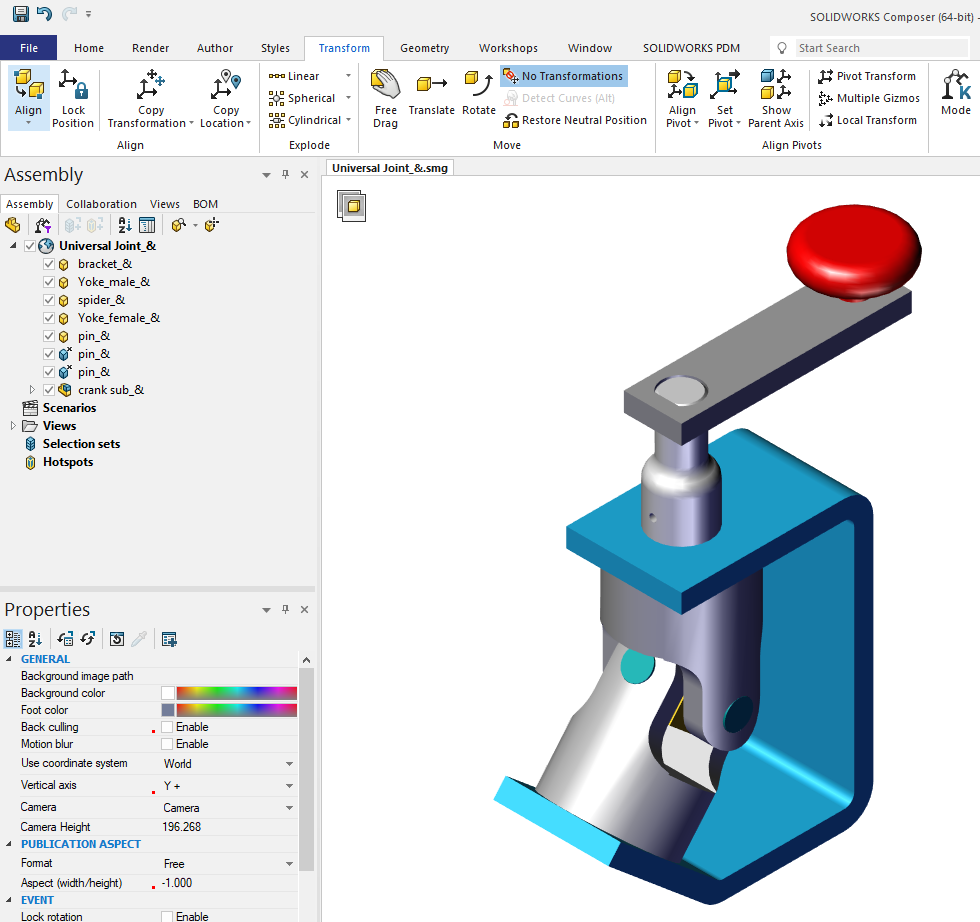
Task: Enable the Back culling checkbox
Action: pos(167,727)
